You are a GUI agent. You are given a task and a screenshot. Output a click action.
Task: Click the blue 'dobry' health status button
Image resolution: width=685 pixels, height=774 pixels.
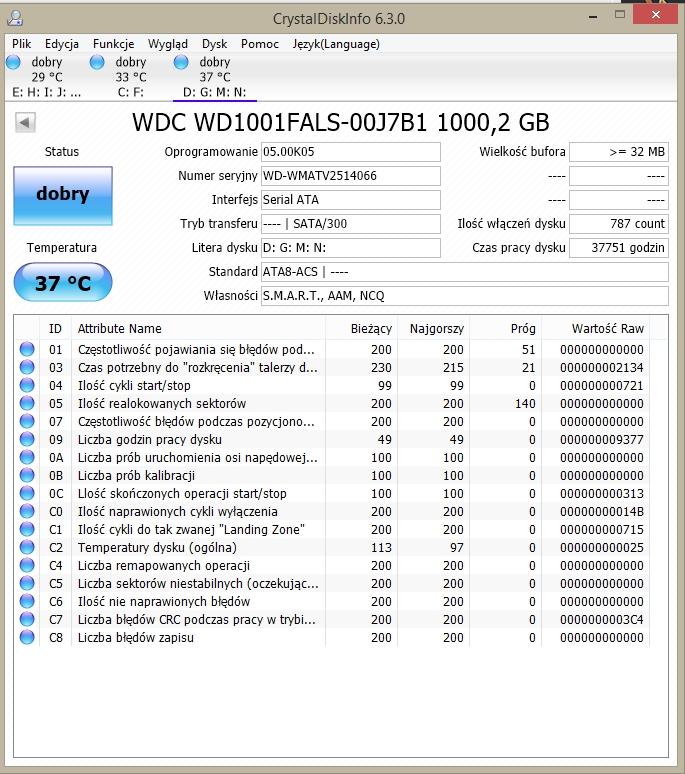pyautogui.click(x=63, y=196)
